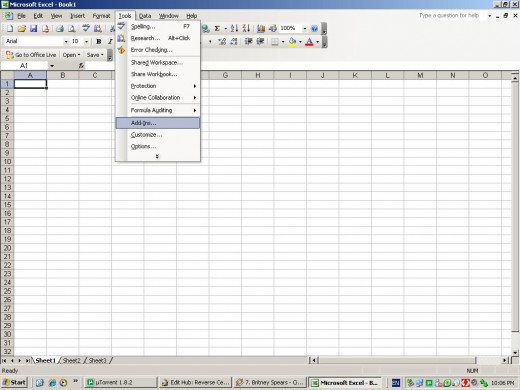Select Shared Workspace menu entry
This screenshot has height=390, width=520.
pos(158,62)
